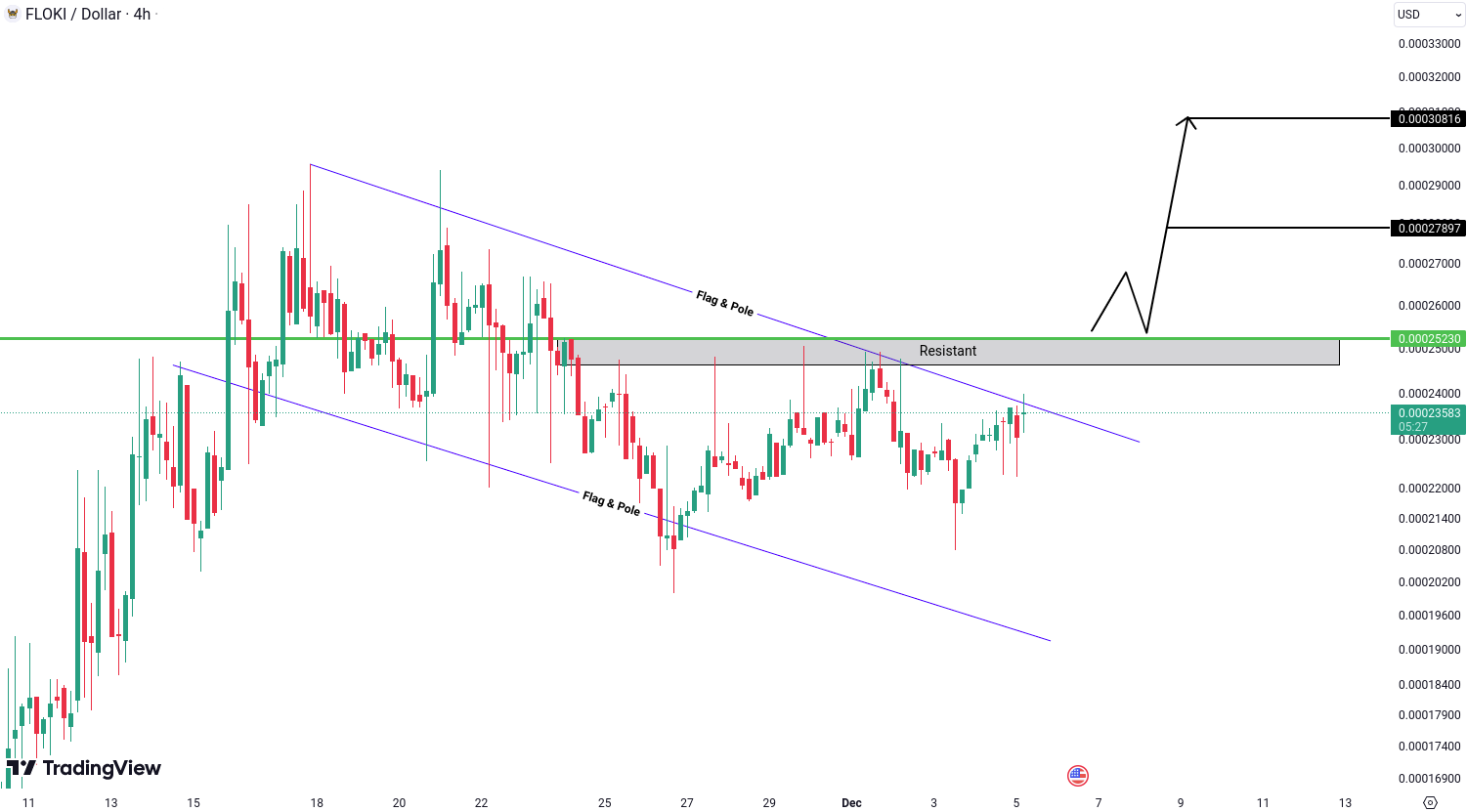Click the 0.00029000 price axis value
The image size is (1467, 812).
(1429, 186)
